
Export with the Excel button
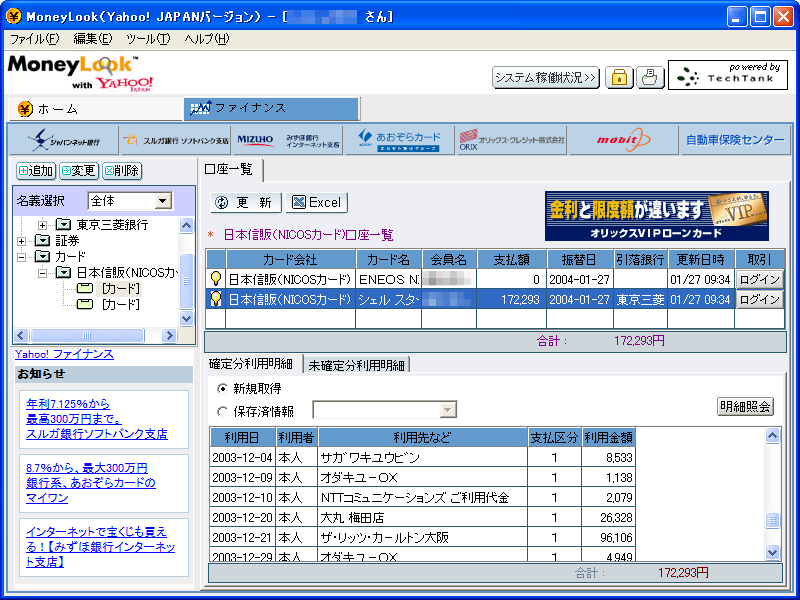(316, 203)
